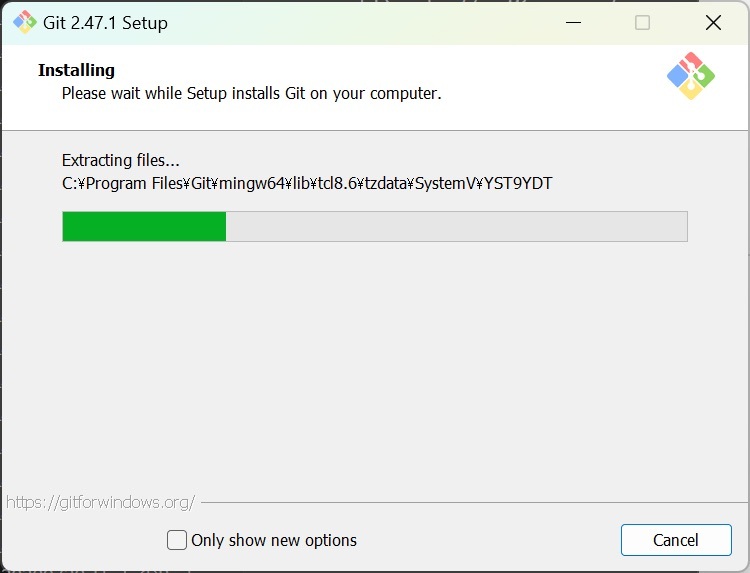Click the "Extracting files..." status text
Image resolution: width=750 pixels, height=573 pixels.
121,160
